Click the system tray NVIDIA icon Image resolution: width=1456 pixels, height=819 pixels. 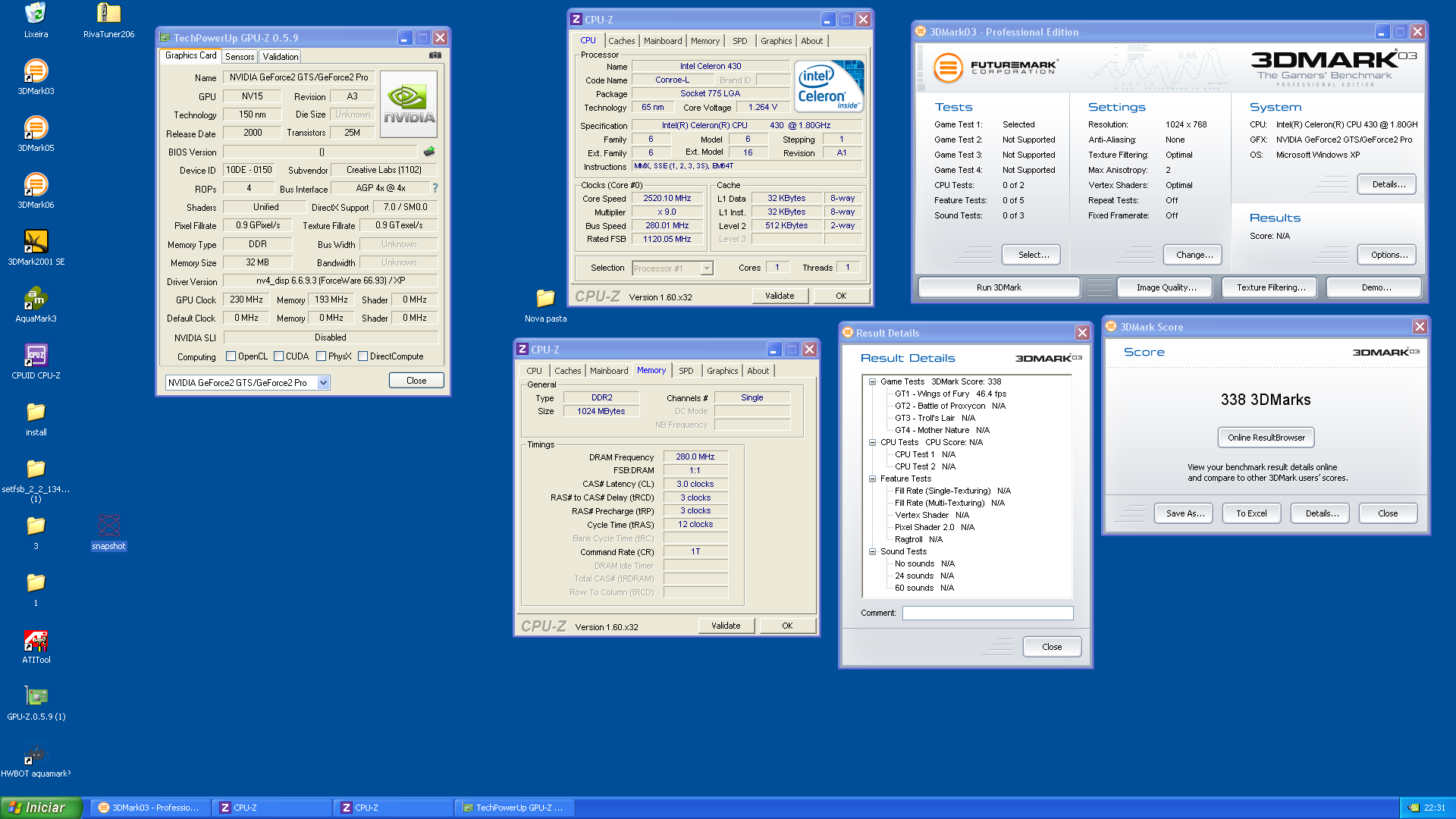(x=1413, y=808)
